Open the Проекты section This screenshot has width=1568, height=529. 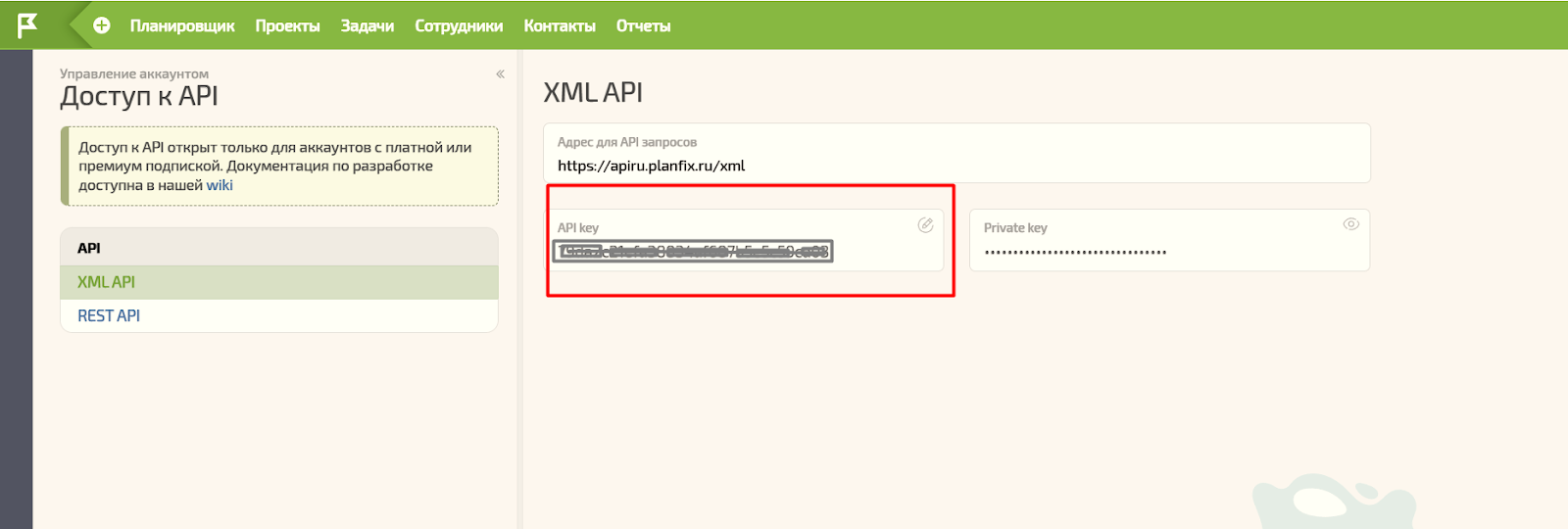pyautogui.click(x=287, y=26)
